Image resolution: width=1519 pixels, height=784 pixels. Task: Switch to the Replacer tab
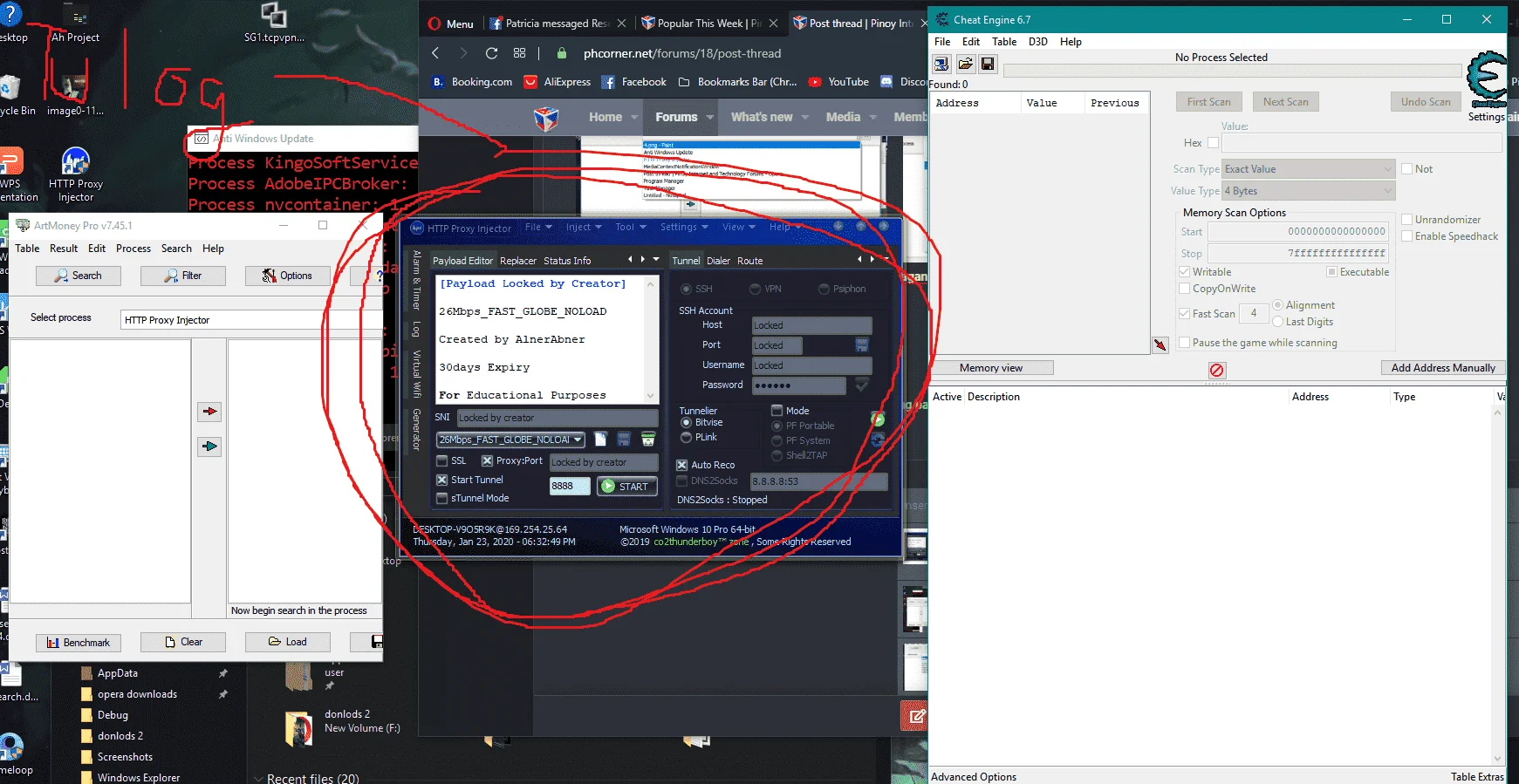coord(518,261)
